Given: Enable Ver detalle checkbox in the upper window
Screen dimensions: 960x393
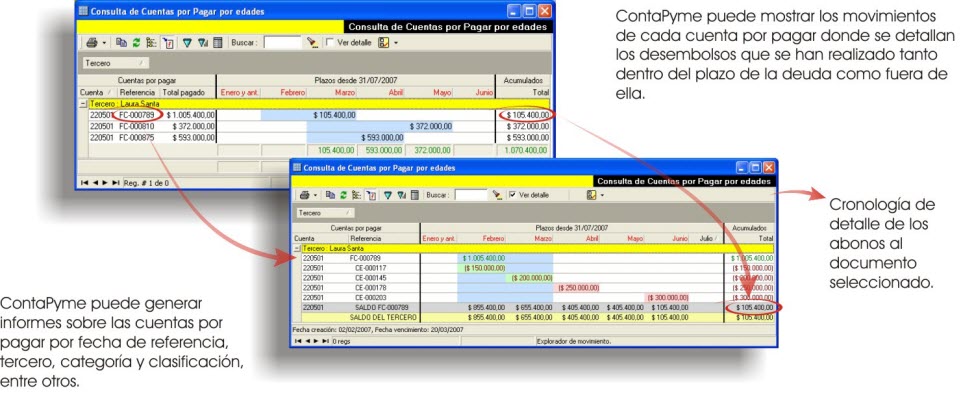Looking at the screenshot, I should coord(330,42).
